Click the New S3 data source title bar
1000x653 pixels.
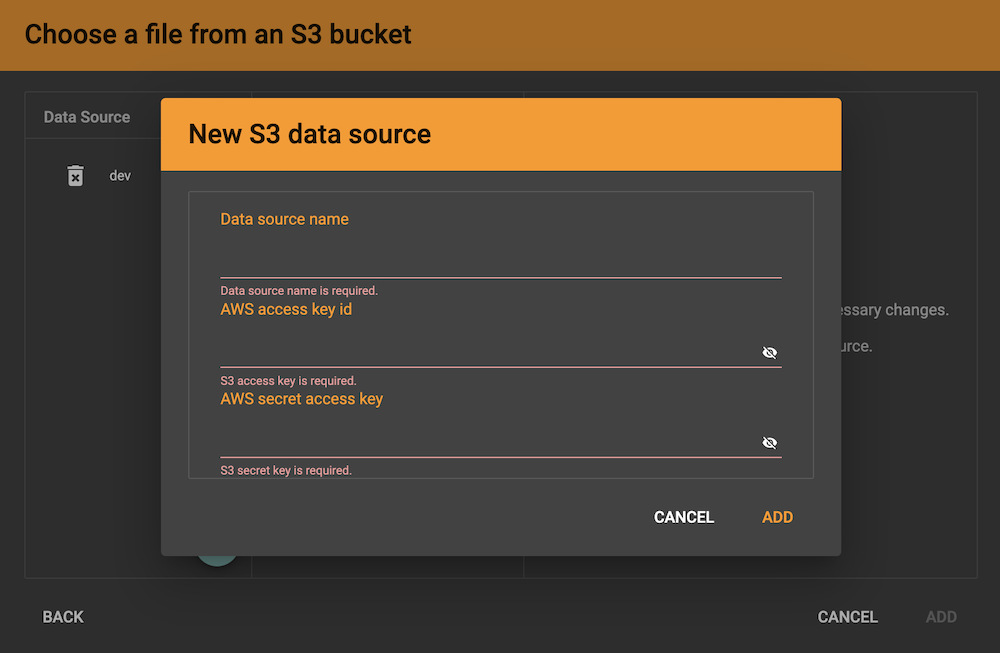(x=311, y=134)
